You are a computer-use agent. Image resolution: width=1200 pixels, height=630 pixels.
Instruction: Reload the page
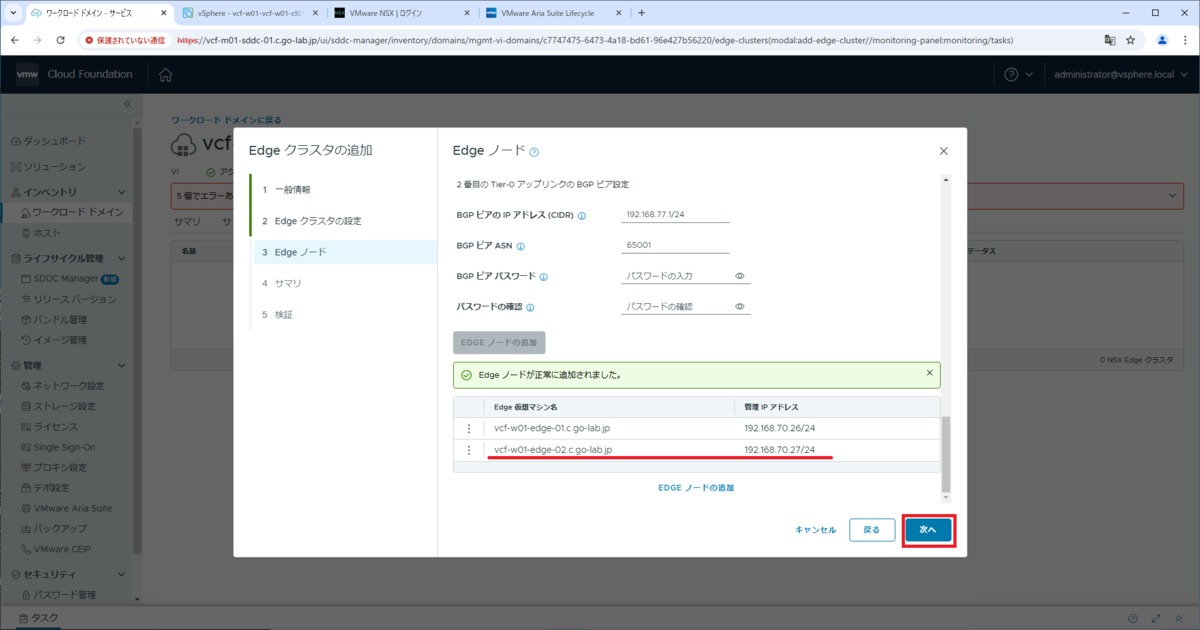click(x=61, y=40)
